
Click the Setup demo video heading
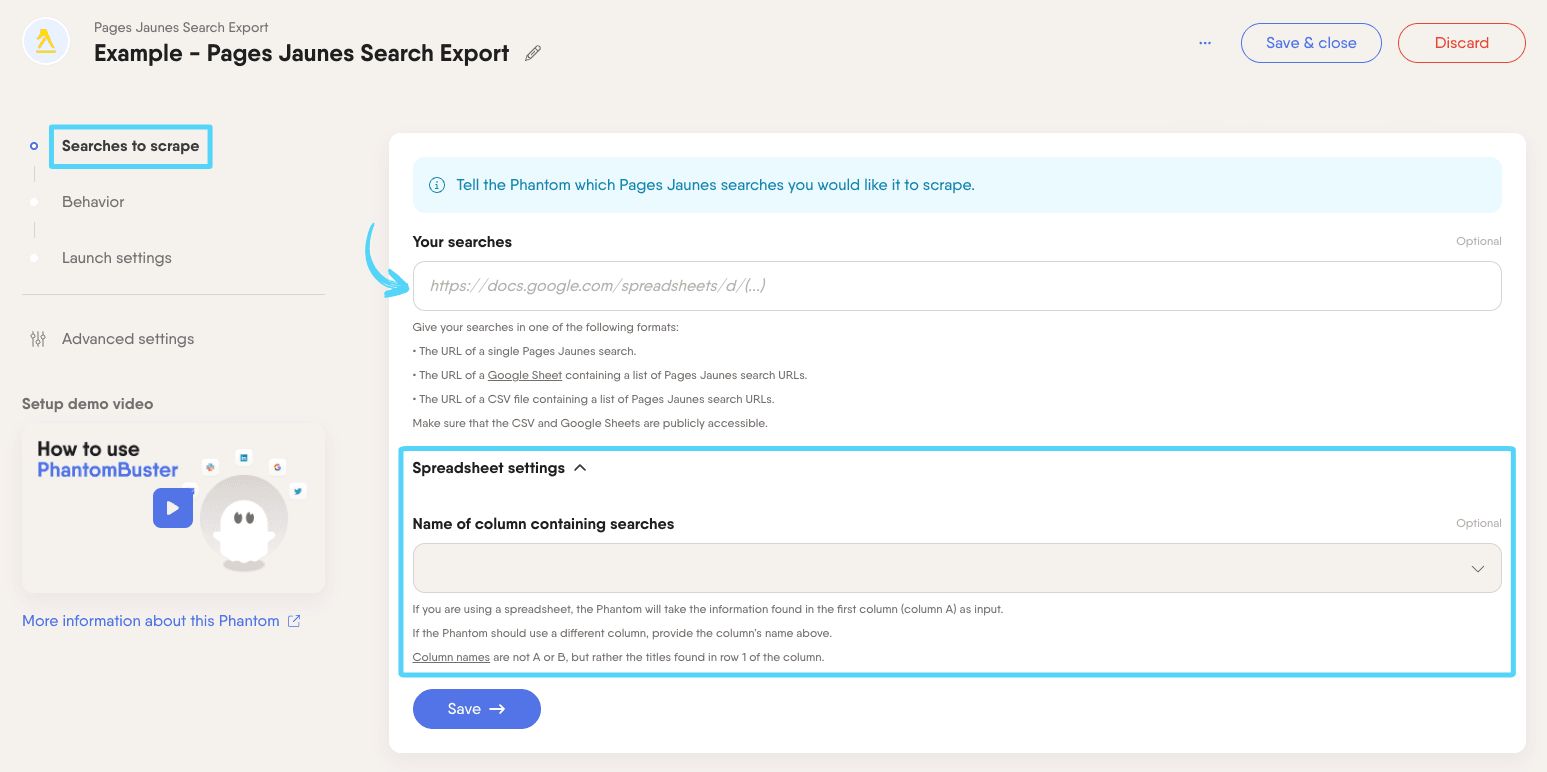pyautogui.click(x=88, y=404)
